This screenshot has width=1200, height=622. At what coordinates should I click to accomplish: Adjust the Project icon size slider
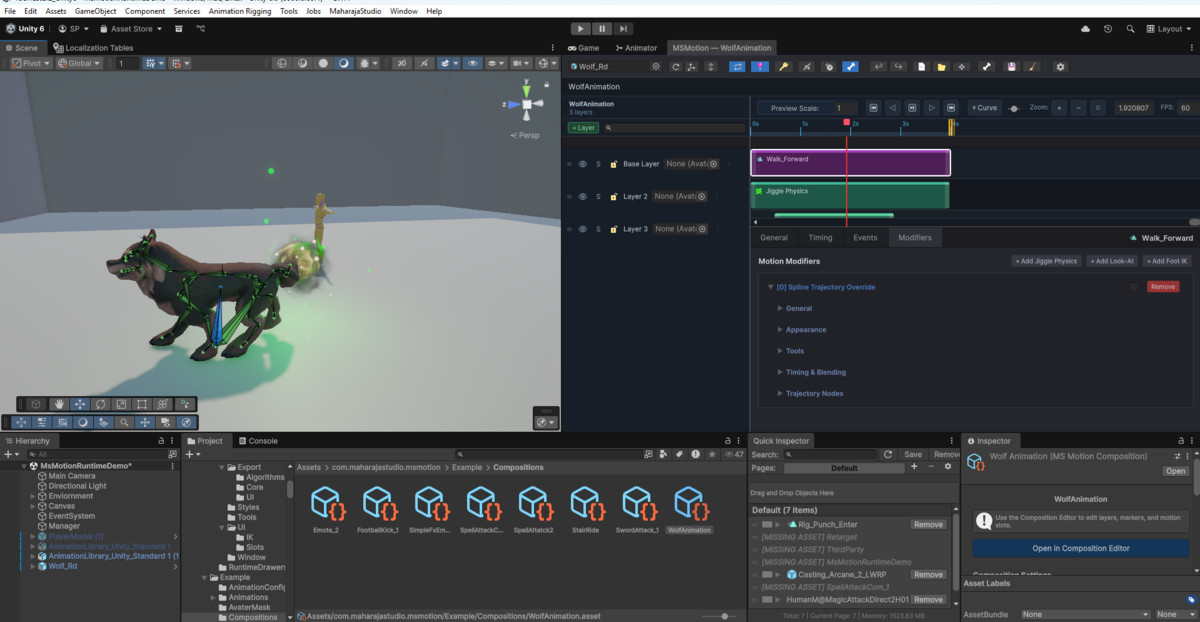[x=724, y=616]
